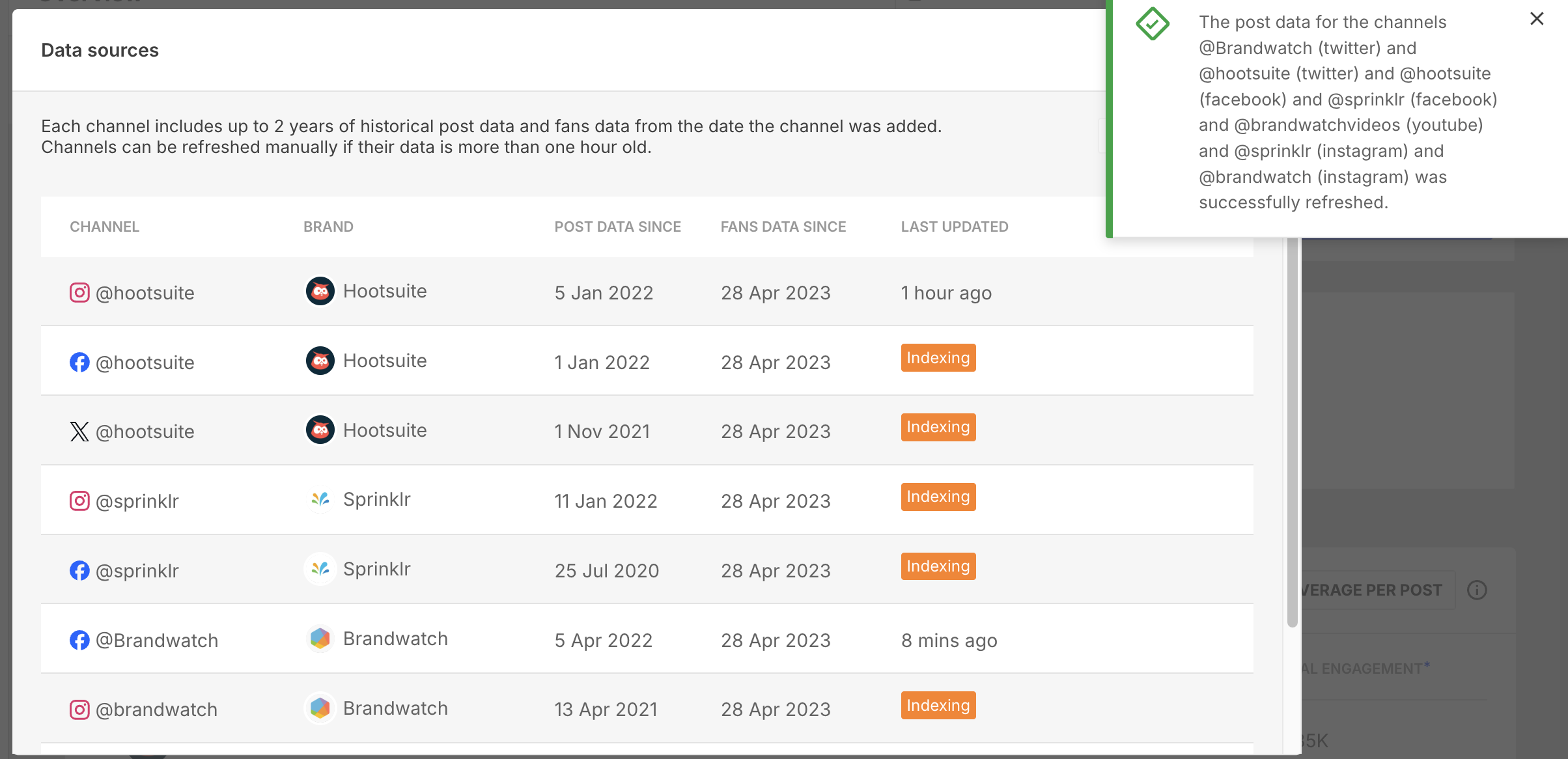
Task: Click Hootsuite owl logo in X row
Action: point(320,430)
